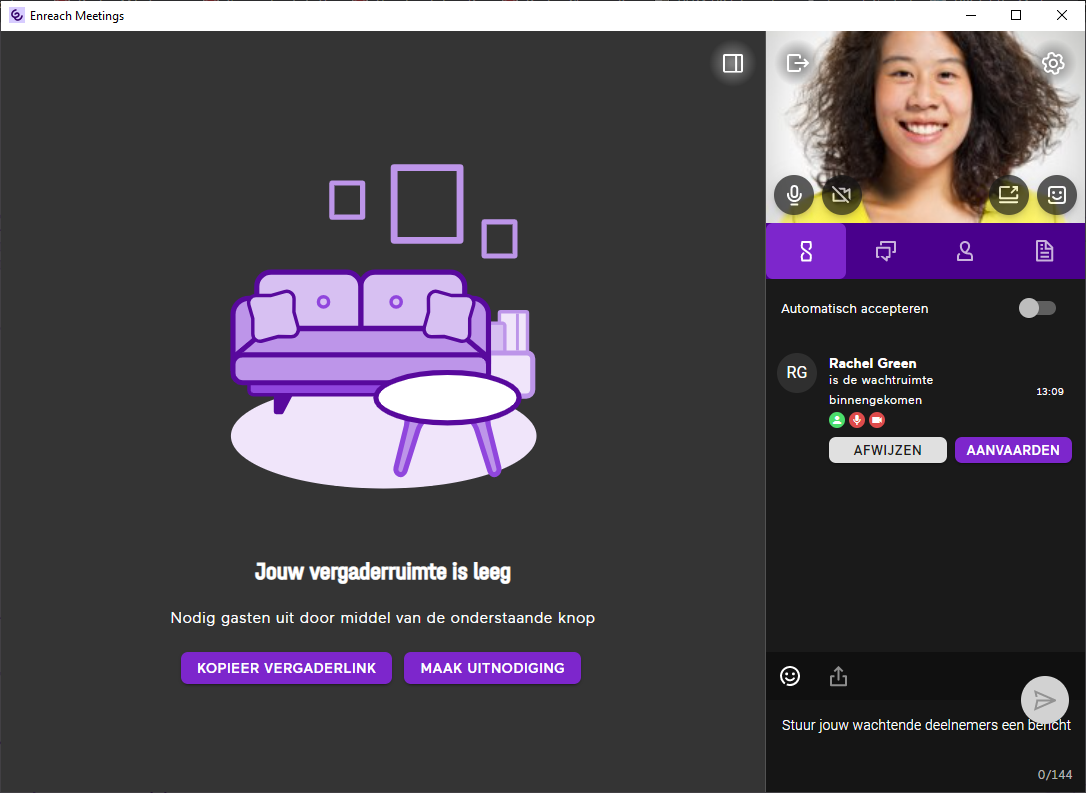
Task: Open settings gear on video preview
Action: (x=1053, y=64)
